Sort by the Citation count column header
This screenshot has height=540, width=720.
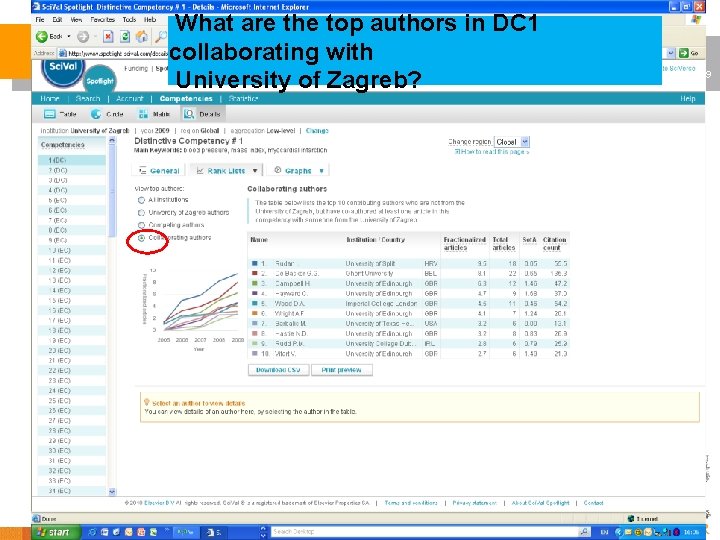click(554, 243)
